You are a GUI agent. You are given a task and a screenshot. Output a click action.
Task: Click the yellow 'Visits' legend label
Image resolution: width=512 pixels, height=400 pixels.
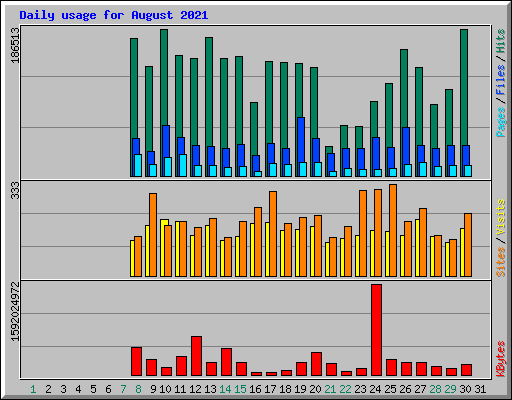click(x=501, y=218)
